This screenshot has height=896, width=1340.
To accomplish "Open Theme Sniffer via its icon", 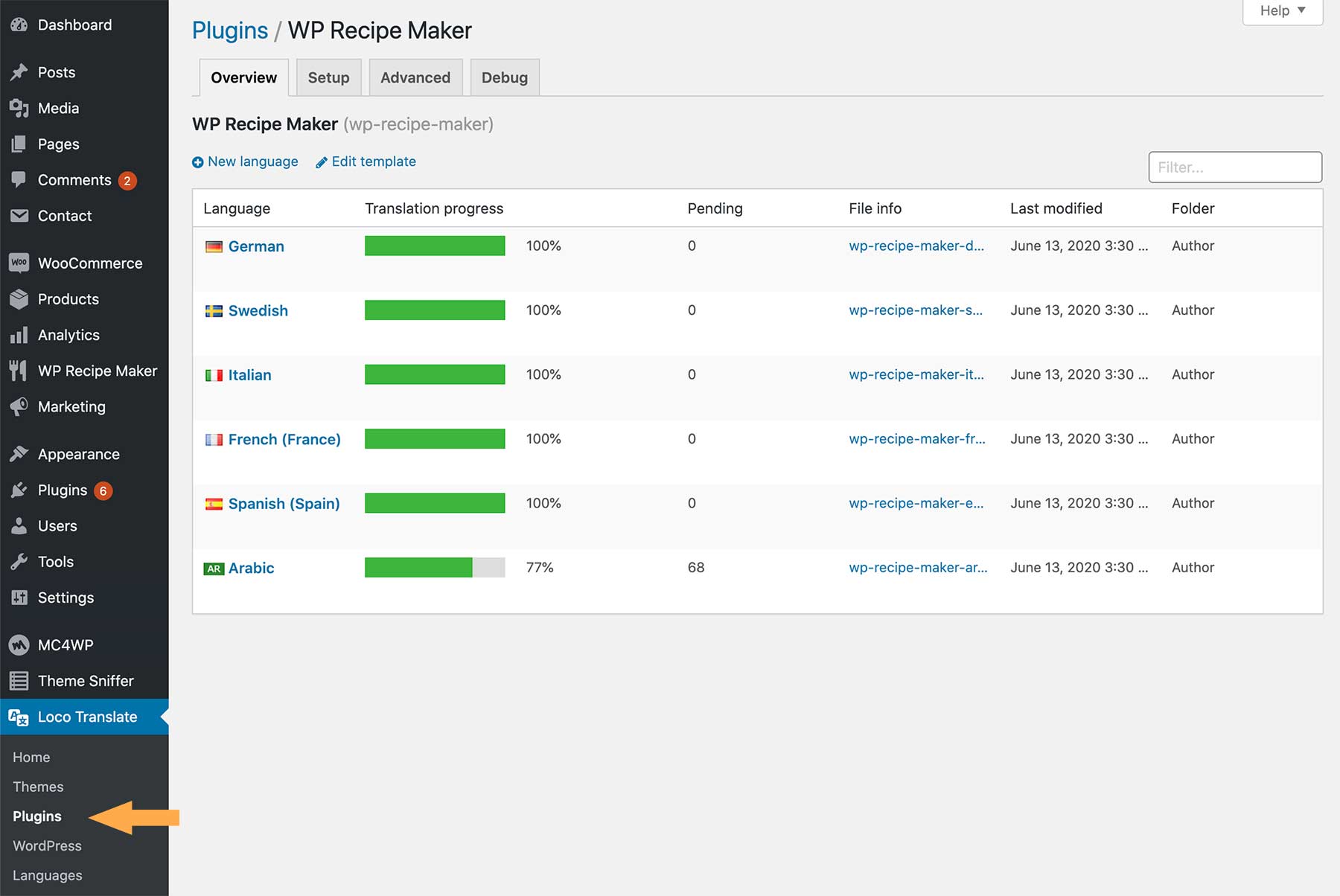I will point(19,680).
